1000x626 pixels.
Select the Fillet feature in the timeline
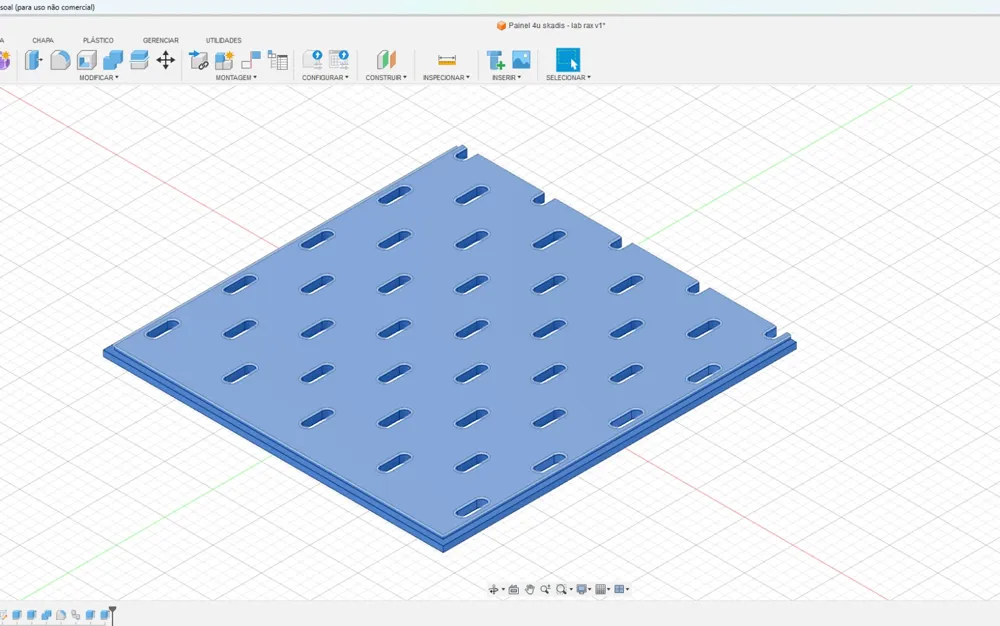pos(61,615)
